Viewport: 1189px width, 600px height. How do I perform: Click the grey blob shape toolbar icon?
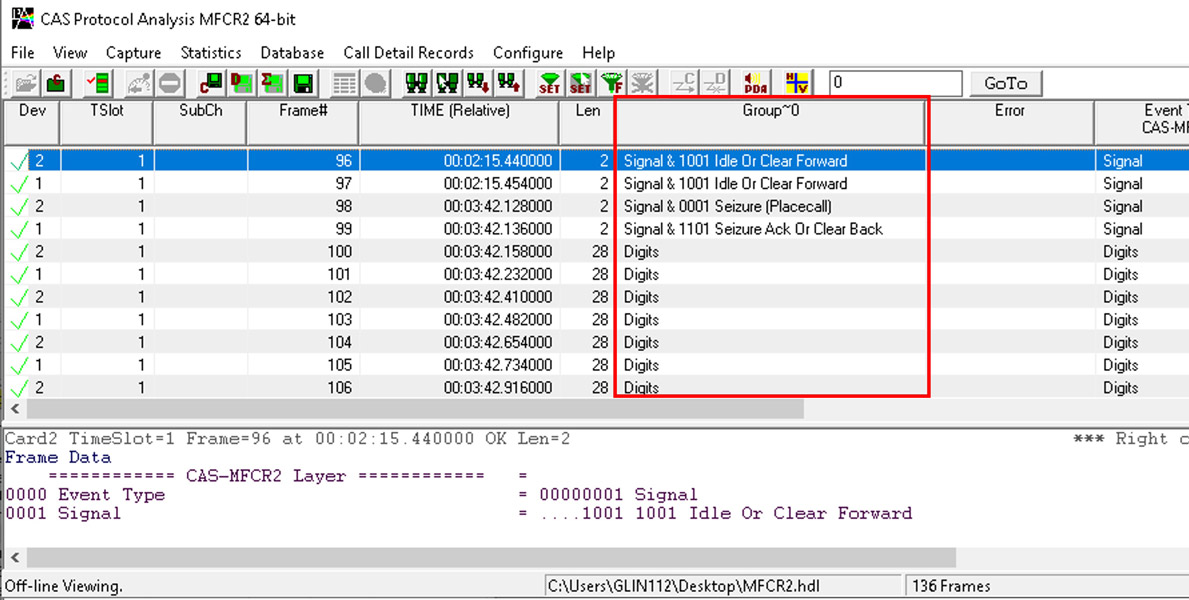[x=375, y=83]
